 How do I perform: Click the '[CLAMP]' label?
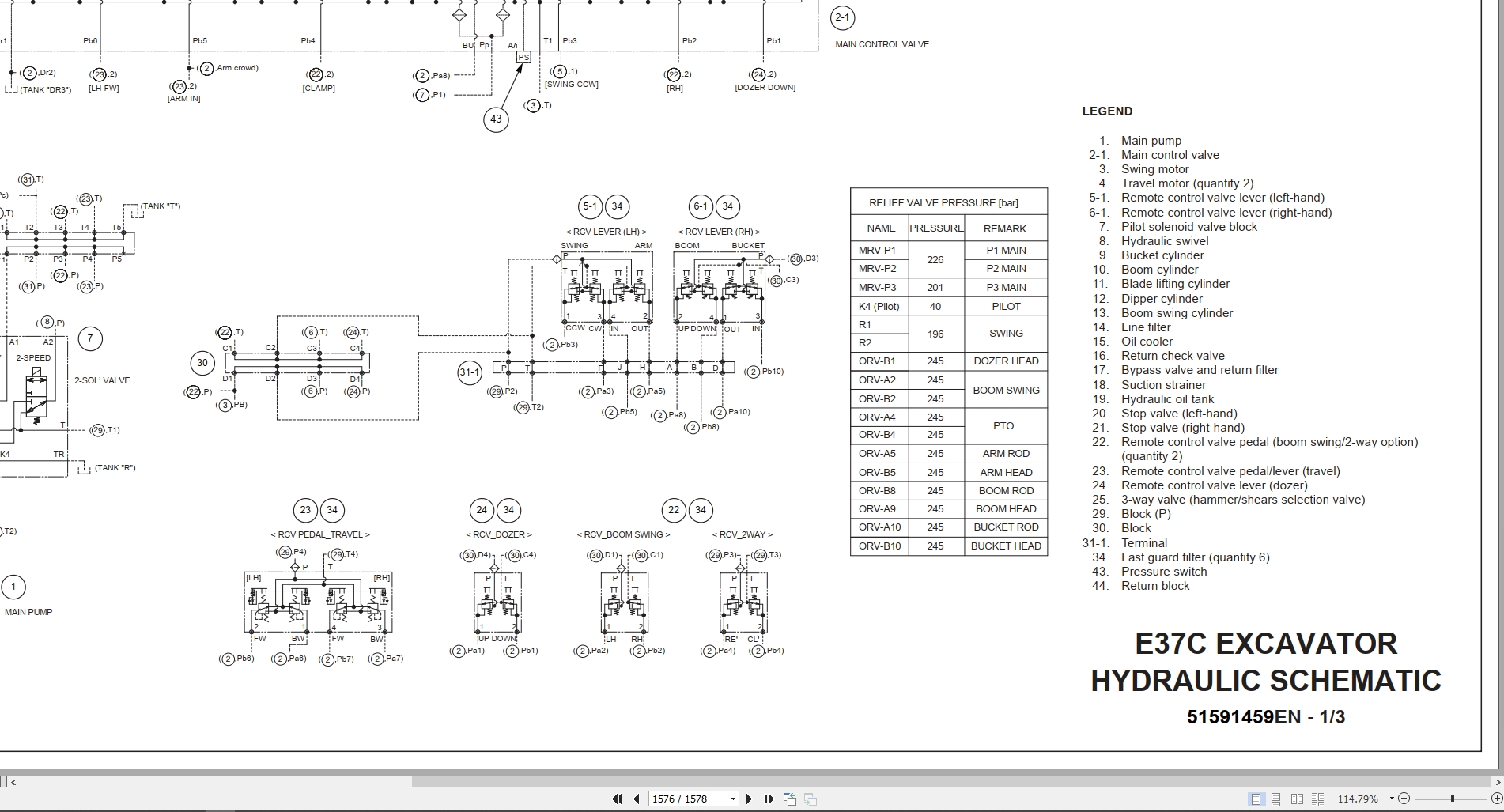pos(319,89)
